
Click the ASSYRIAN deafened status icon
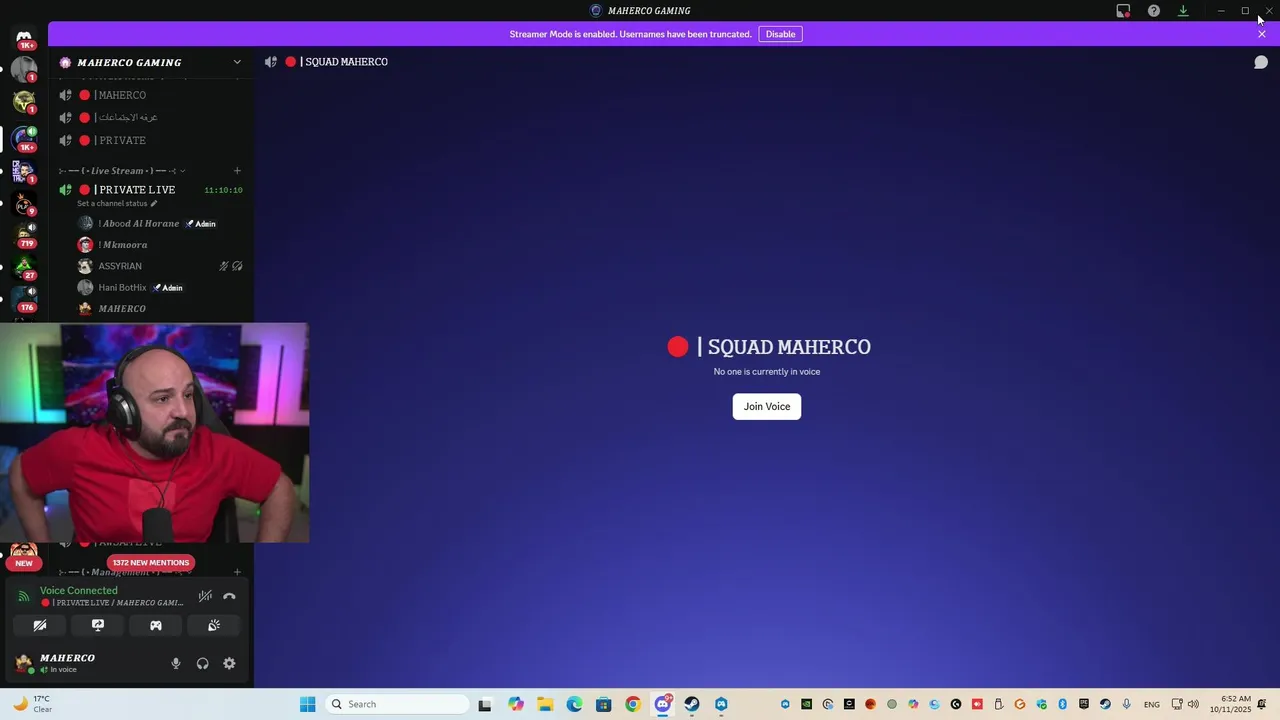237,266
